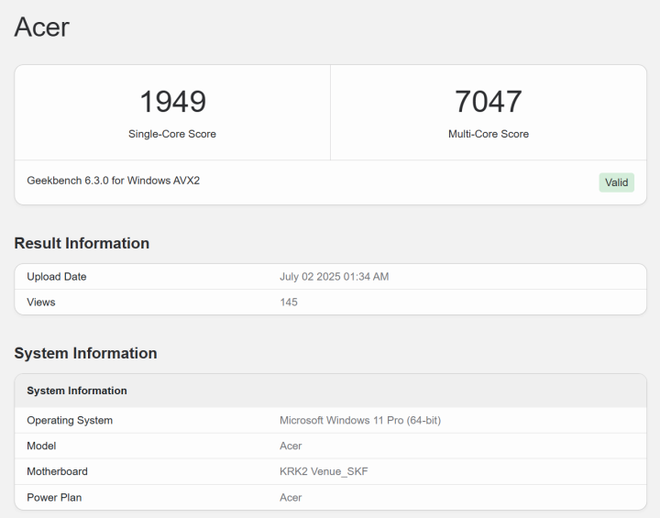Click the Multi-Core Score label

click(488, 134)
